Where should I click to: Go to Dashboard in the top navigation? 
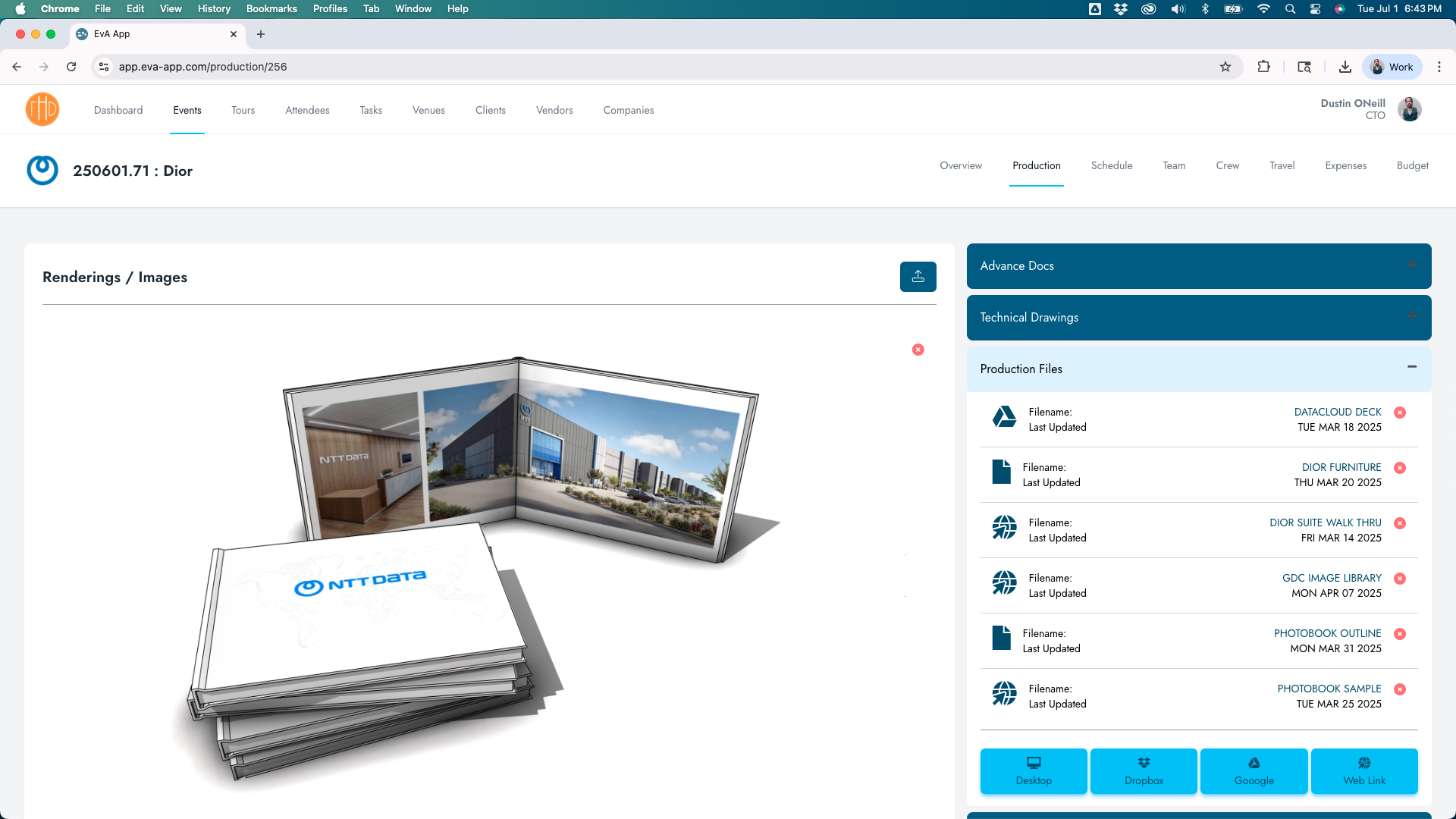118,110
